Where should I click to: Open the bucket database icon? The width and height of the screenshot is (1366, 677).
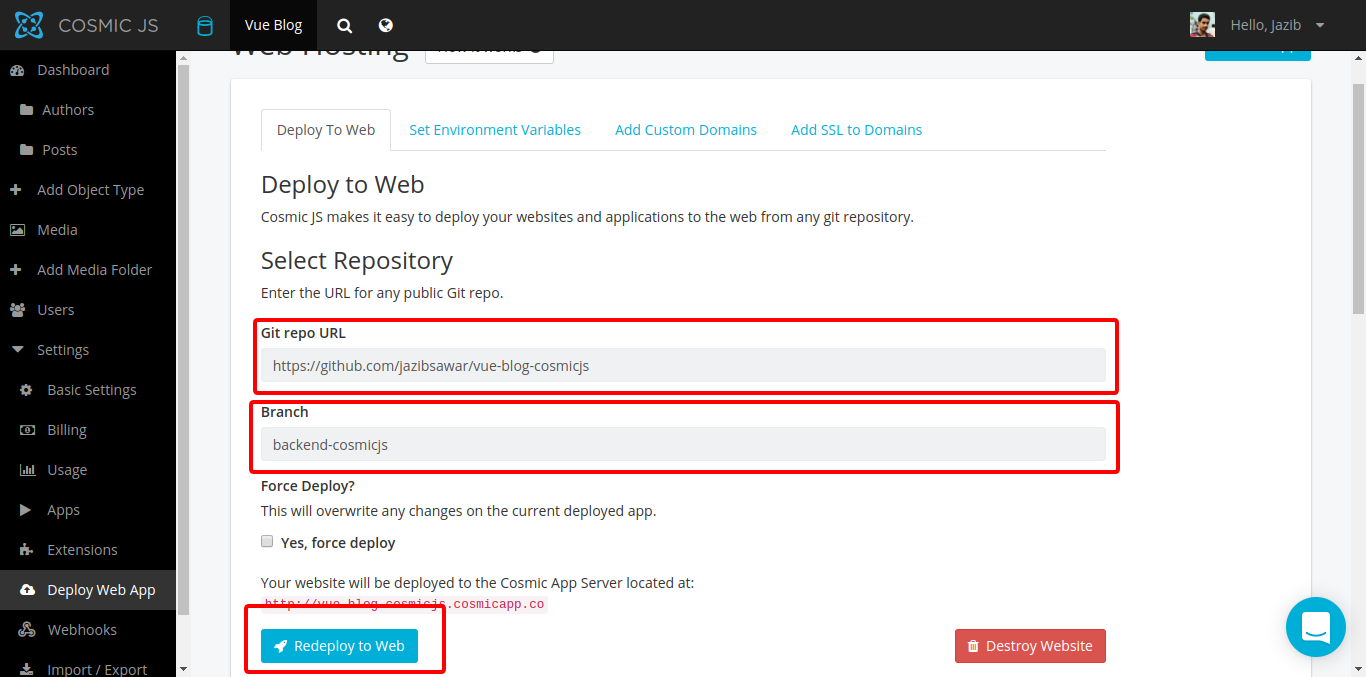(x=205, y=26)
